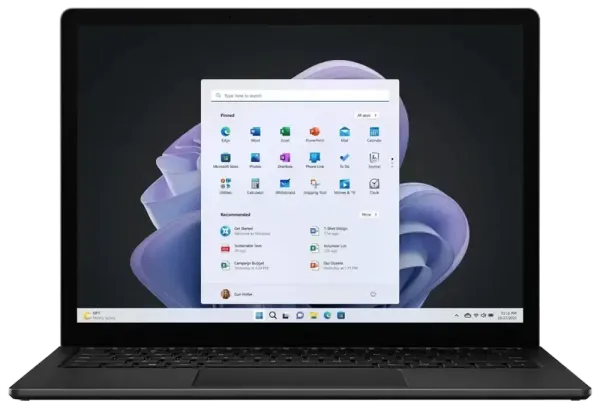Expand the All apps list
600x408 pixels.
click(x=367, y=115)
